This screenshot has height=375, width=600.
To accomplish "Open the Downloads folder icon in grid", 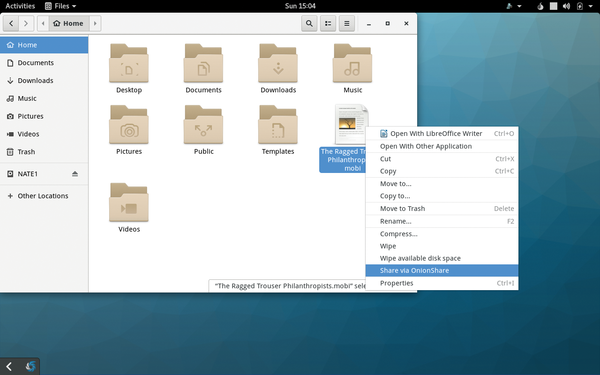I will click(x=278, y=64).
